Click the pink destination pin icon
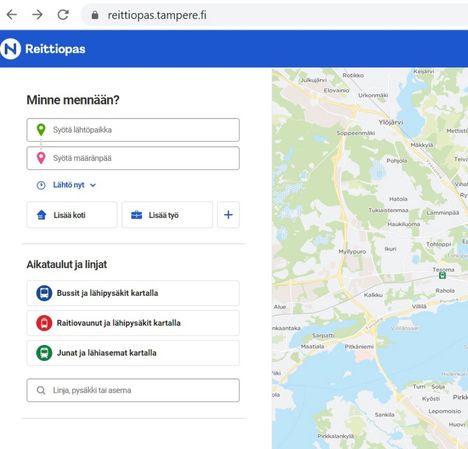 tap(41, 158)
